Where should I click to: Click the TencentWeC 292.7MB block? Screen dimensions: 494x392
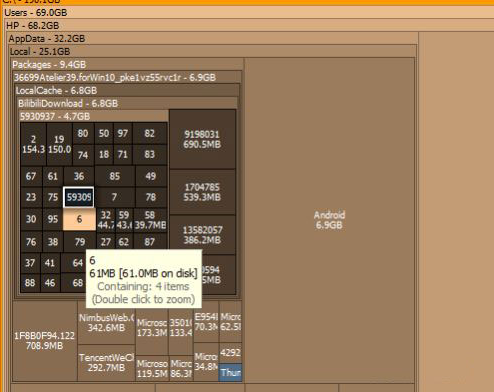tap(106, 363)
